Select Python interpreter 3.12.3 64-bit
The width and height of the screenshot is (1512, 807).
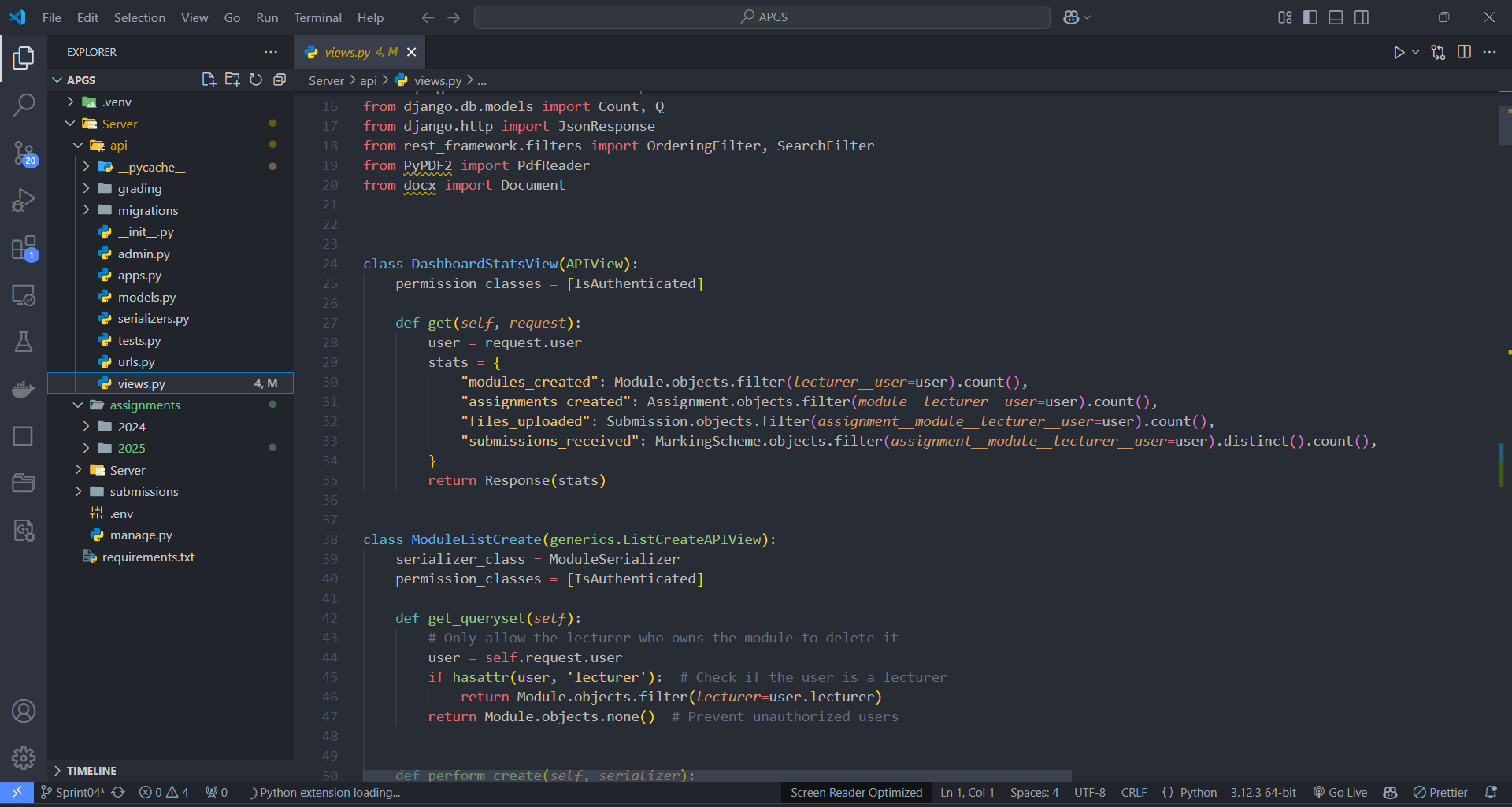point(1263,792)
